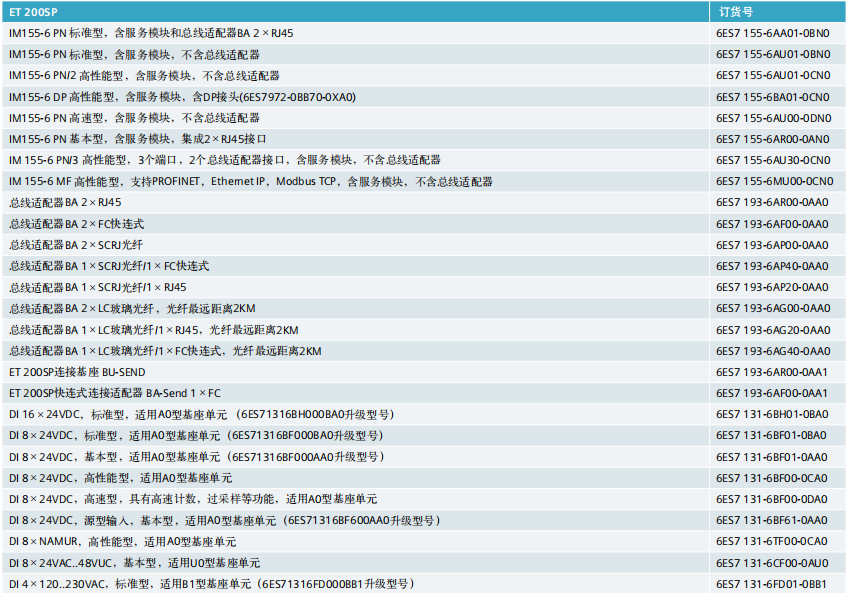
Task: Click 总线适配器 BA 2×SCRJ光纤 description
Action: pos(76,245)
